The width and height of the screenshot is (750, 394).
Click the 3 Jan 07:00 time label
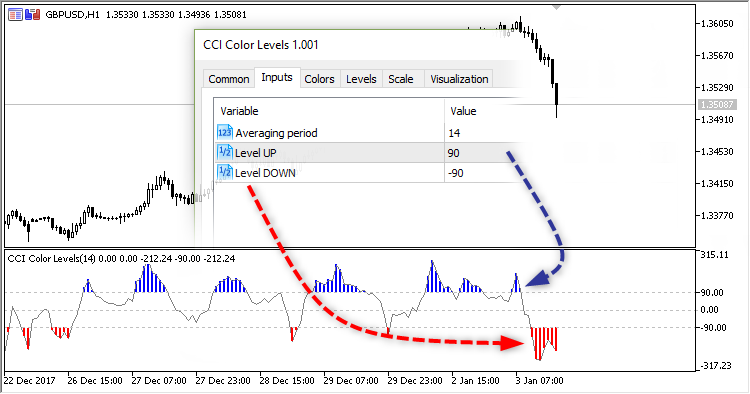(x=540, y=381)
